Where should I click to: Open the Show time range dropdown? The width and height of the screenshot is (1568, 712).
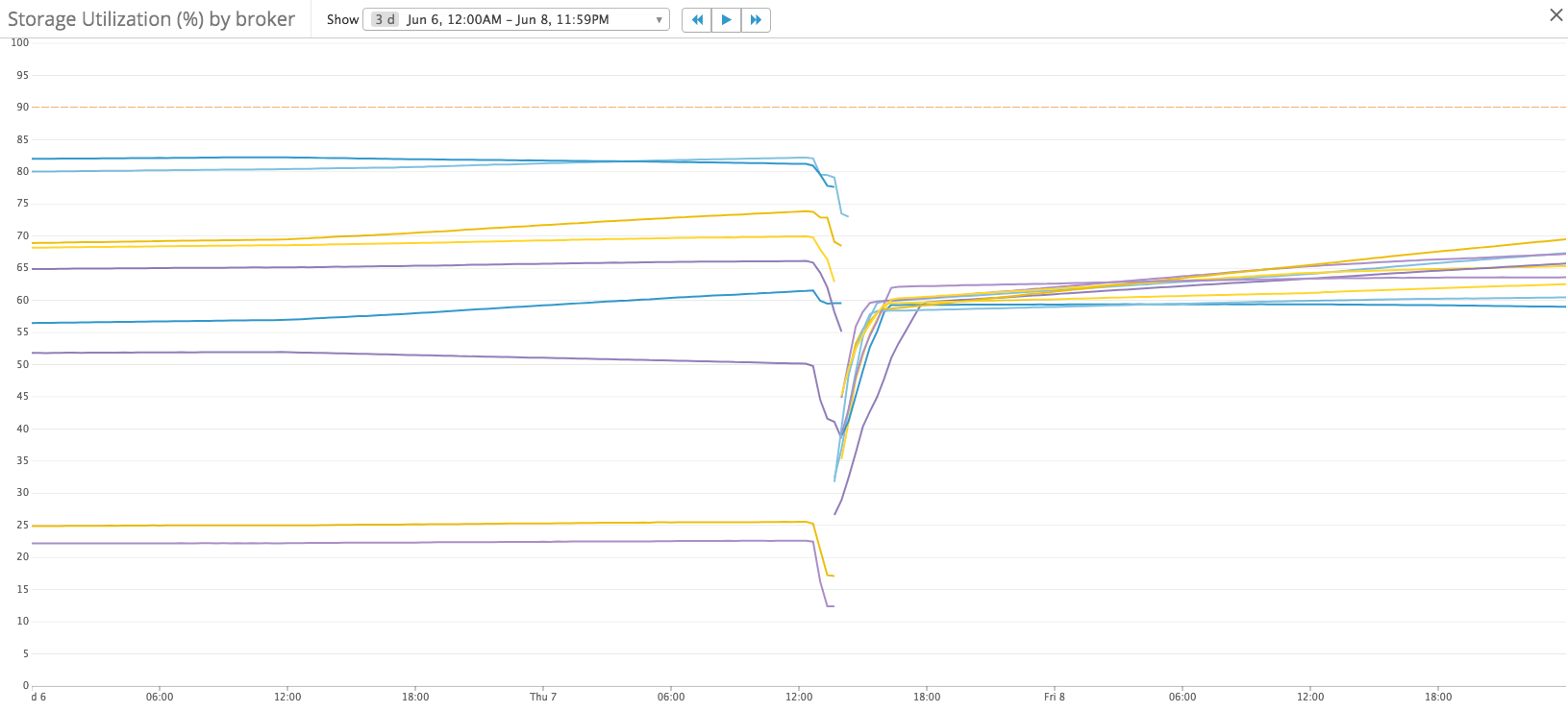click(515, 20)
